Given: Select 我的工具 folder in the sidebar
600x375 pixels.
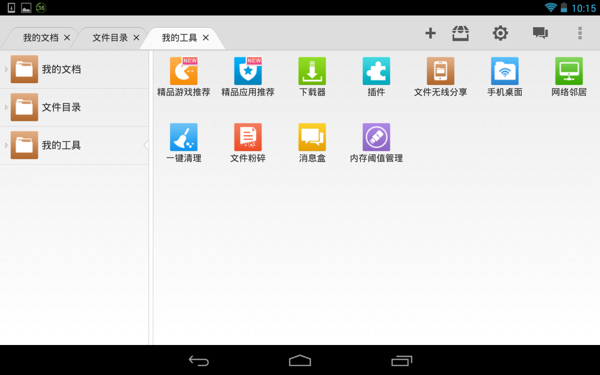Looking at the screenshot, I should (x=74, y=145).
